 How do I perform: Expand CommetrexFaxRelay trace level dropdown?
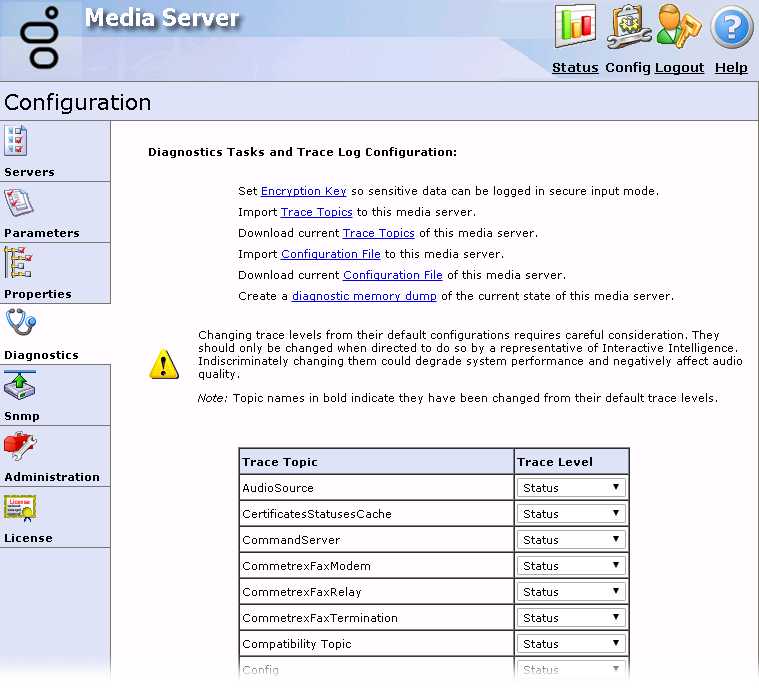[x=572, y=592]
